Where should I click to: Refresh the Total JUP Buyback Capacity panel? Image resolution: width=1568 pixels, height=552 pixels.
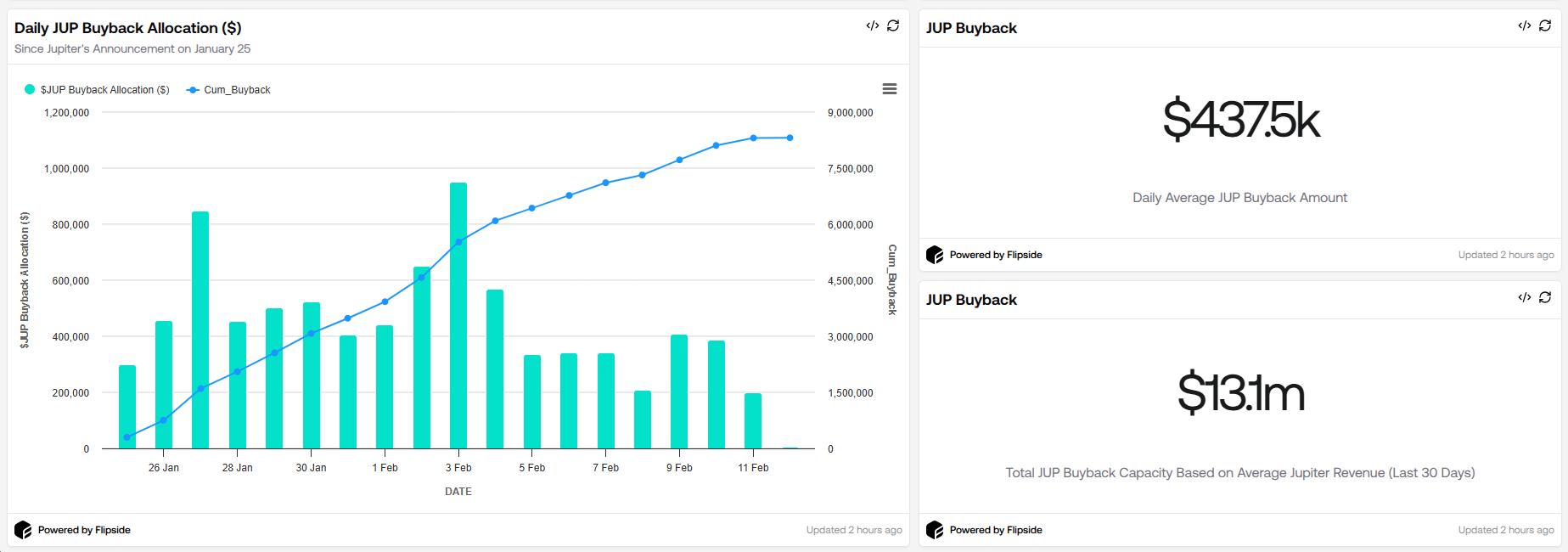click(x=1545, y=297)
